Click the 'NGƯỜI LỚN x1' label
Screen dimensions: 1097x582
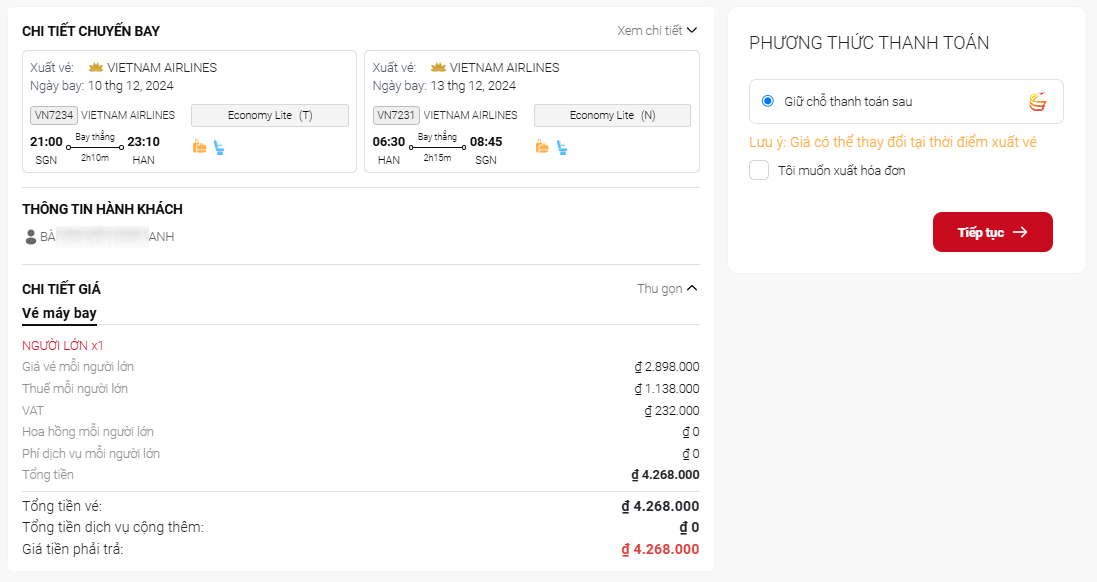pyautogui.click(x=63, y=346)
